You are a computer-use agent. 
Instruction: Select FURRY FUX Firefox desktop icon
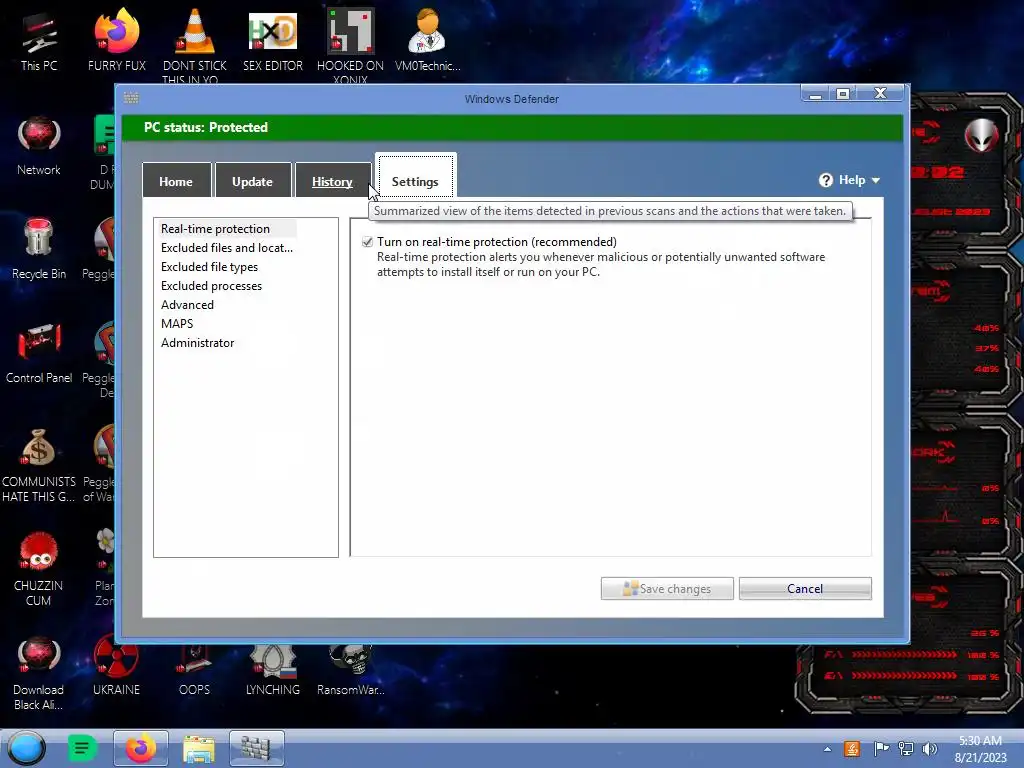coord(117,40)
